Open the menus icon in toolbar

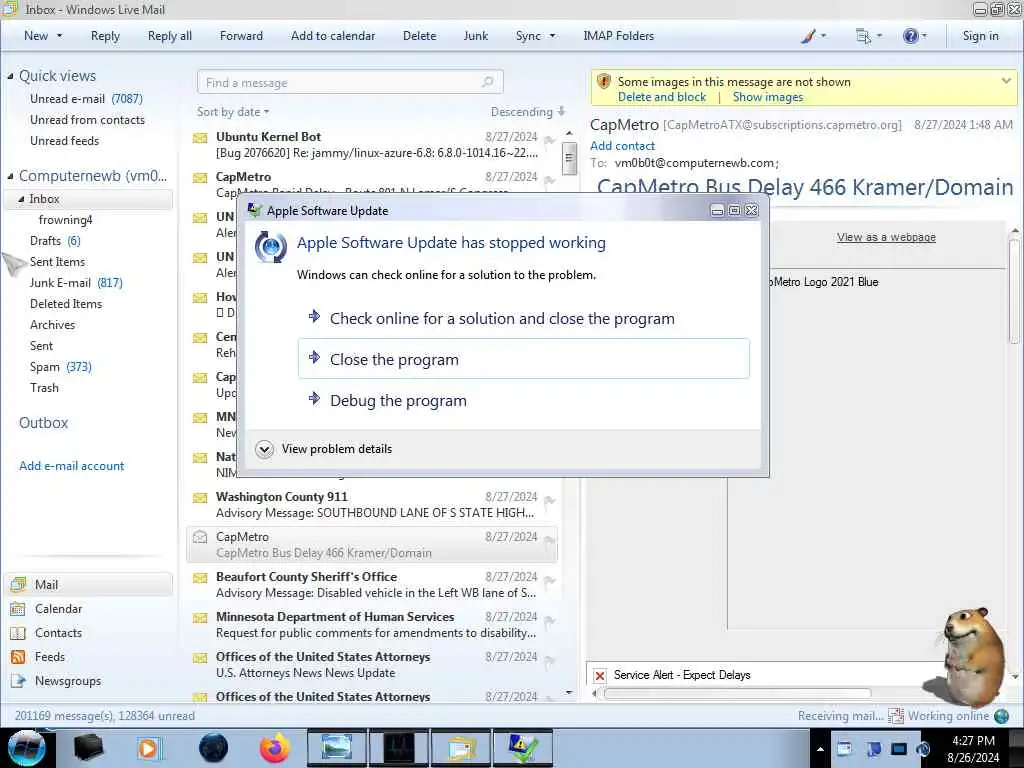point(863,36)
